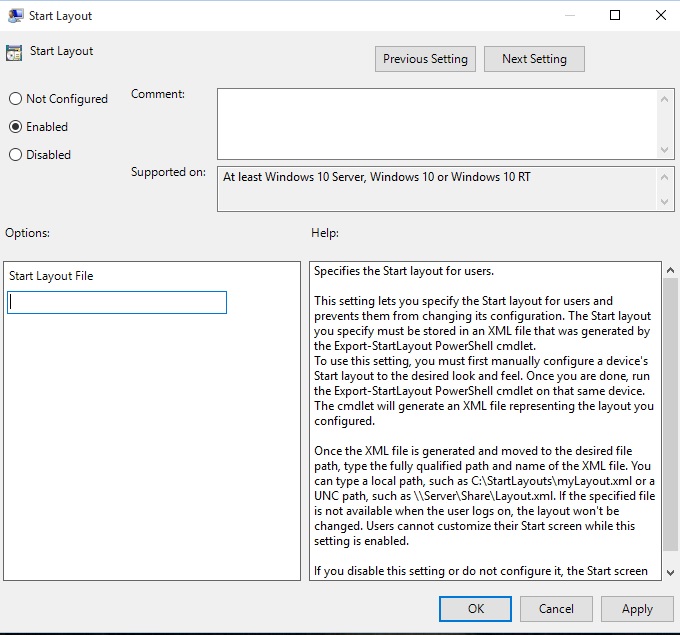Click the Start Layout File path field
The image size is (680, 635).
pyautogui.click(x=117, y=302)
